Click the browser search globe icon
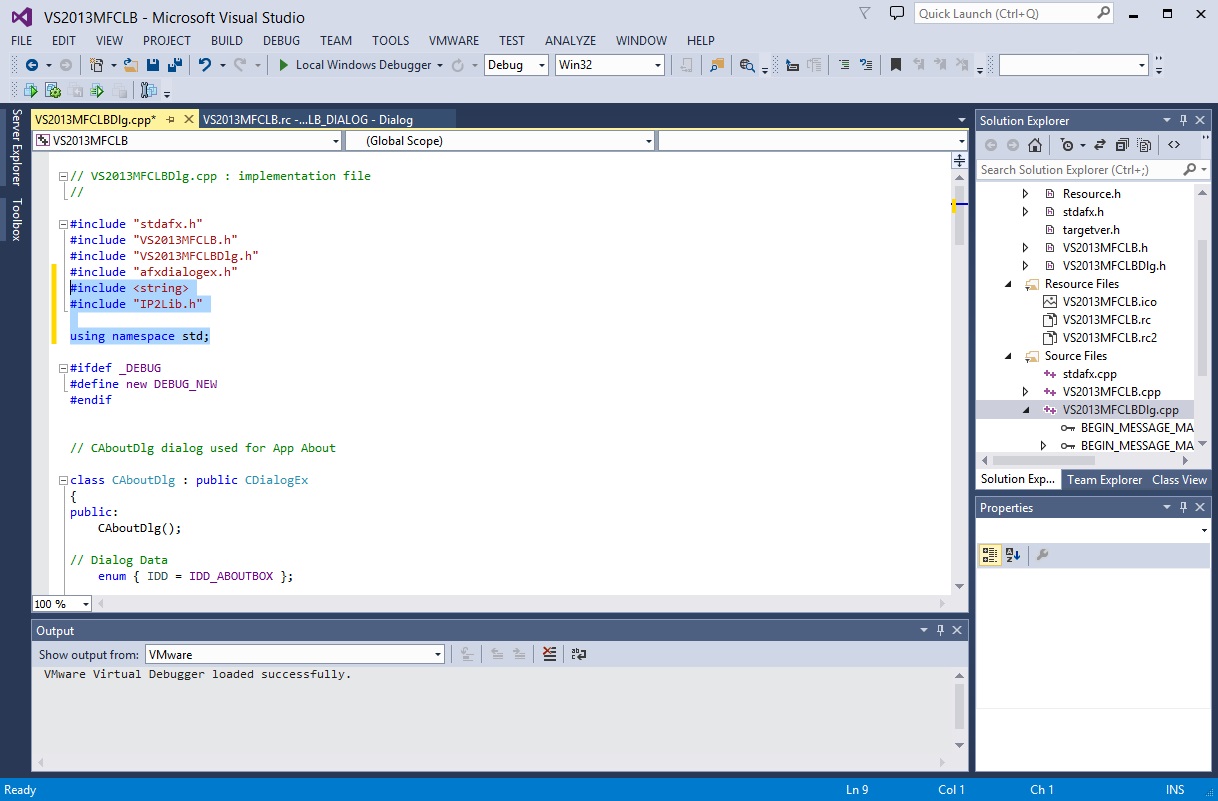This screenshot has width=1218, height=801. [746, 65]
